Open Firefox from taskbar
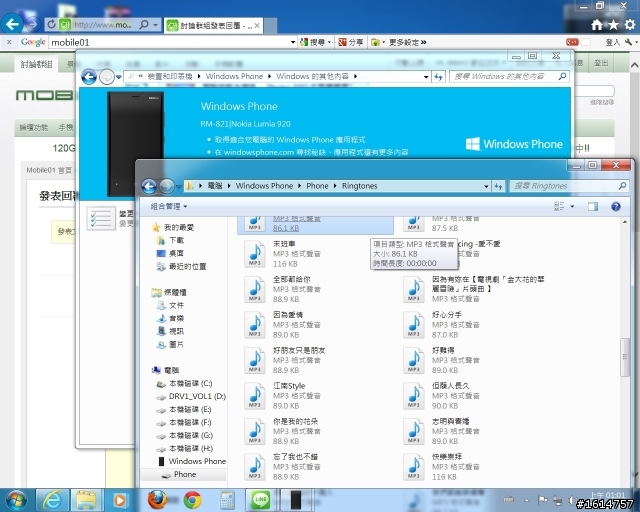This screenshot has width=640, height=512. tap(157, 500)
